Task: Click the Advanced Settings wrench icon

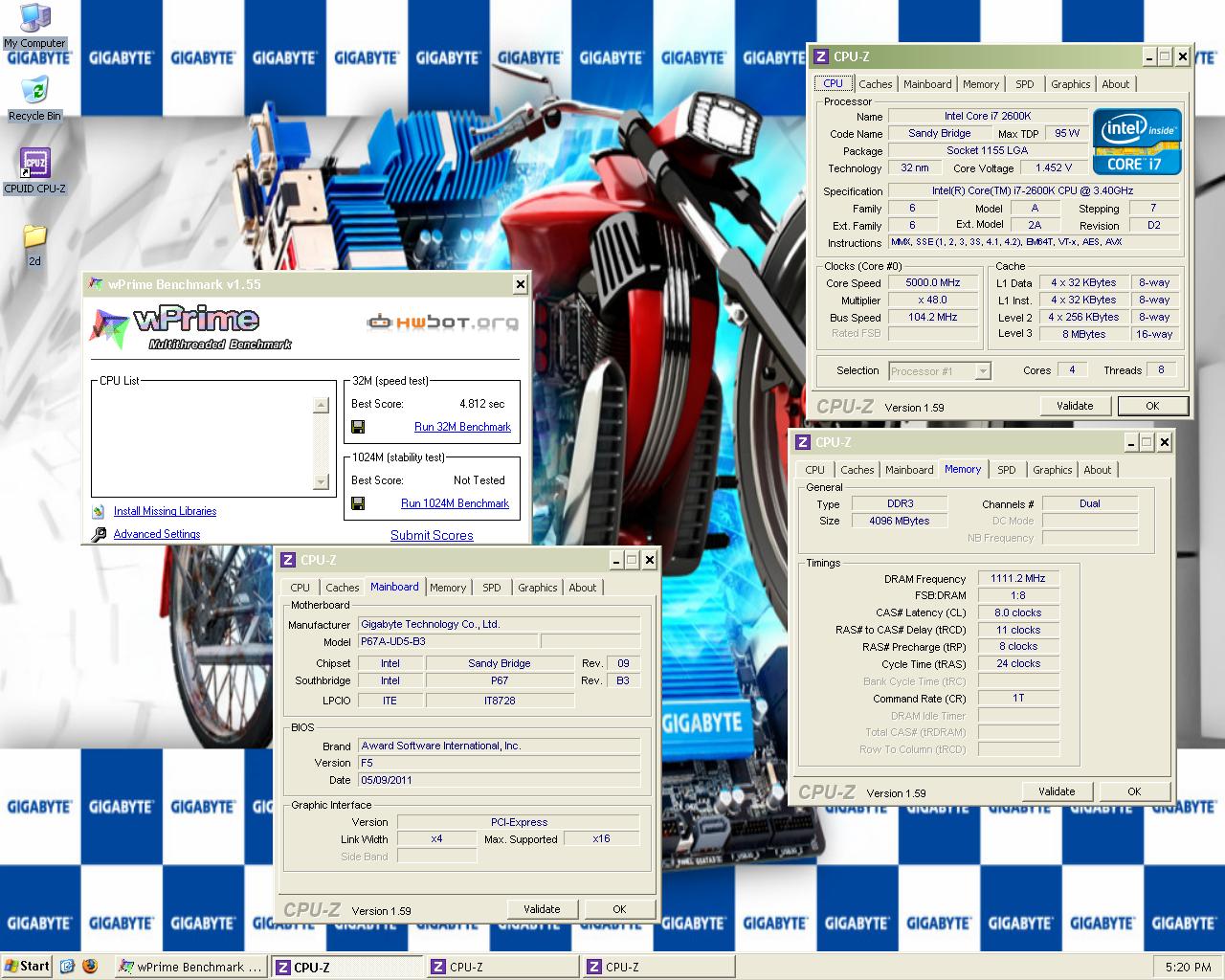Action: pyautogui.click(x=98, y=534)
